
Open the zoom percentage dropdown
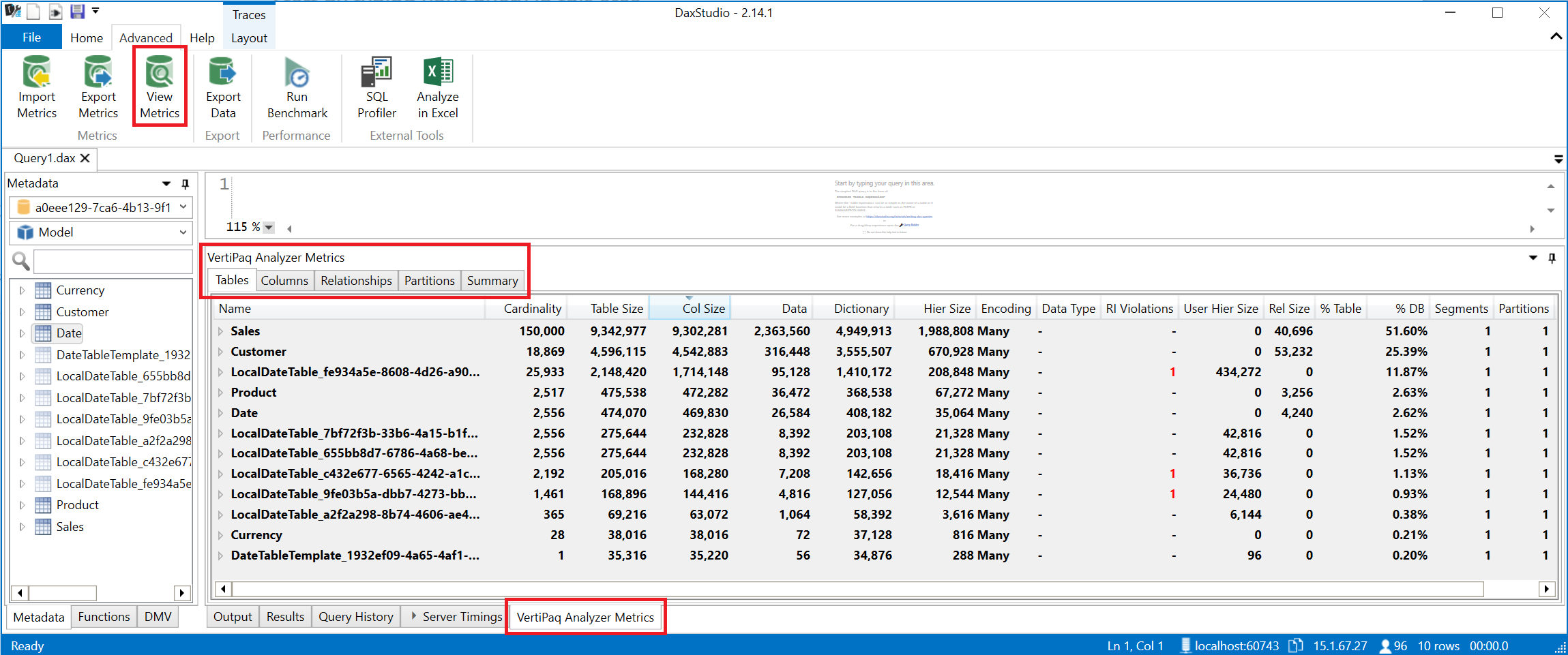[269, 228]
